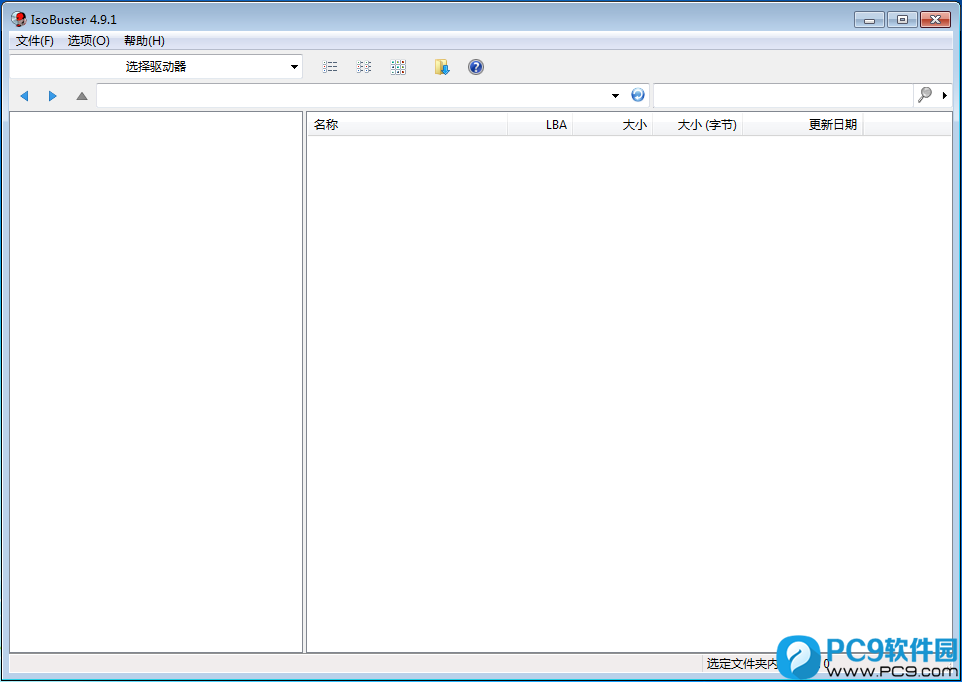962x682 pixels.
Task: Open help via blue question mark icon
Action: pyautogui.click(x=476, y=67)
